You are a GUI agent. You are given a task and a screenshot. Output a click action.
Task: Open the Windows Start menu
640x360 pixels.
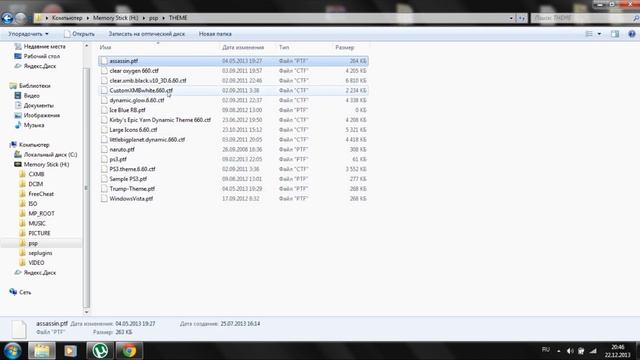[12, 351]
